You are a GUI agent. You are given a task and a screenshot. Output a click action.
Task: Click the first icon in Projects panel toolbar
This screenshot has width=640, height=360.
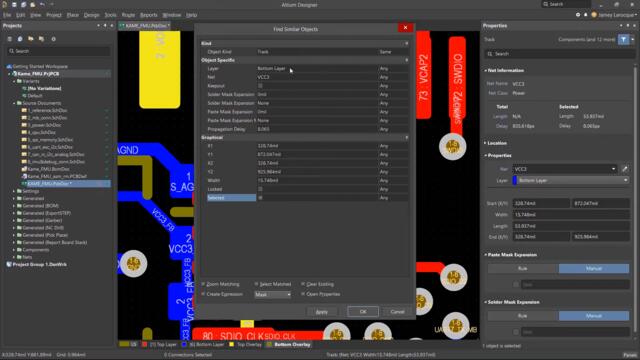(x=9, y=39)
